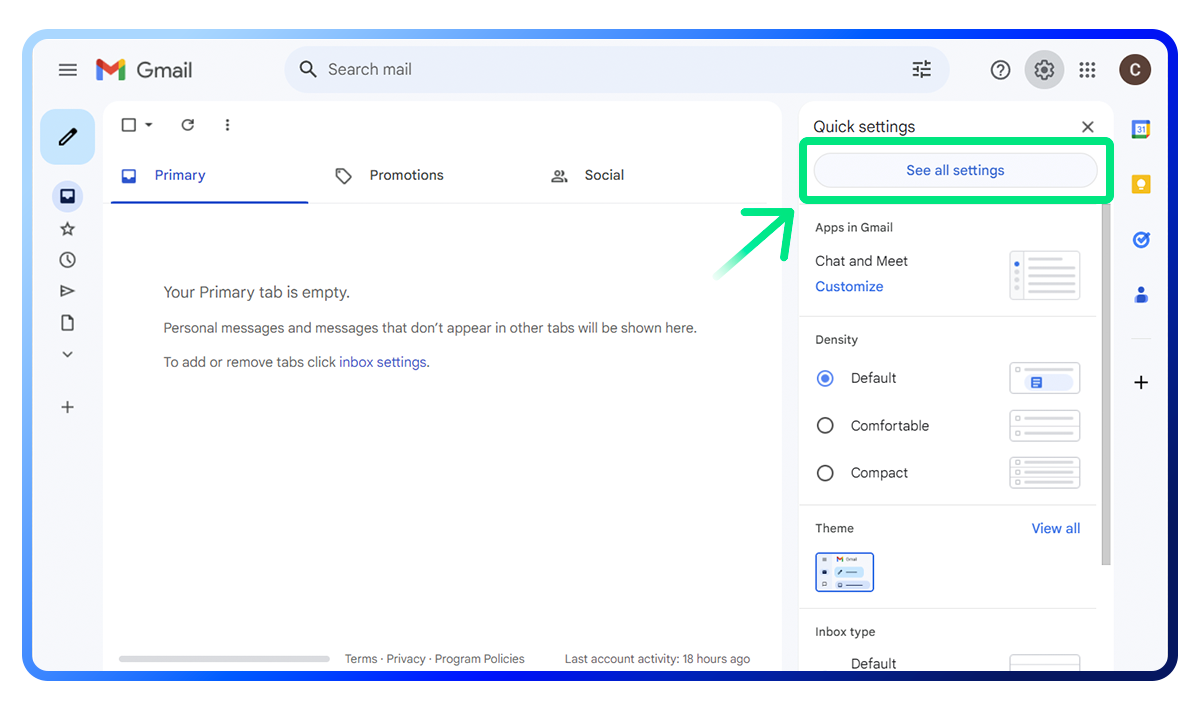Choose Comfortable density

point(825,425)
